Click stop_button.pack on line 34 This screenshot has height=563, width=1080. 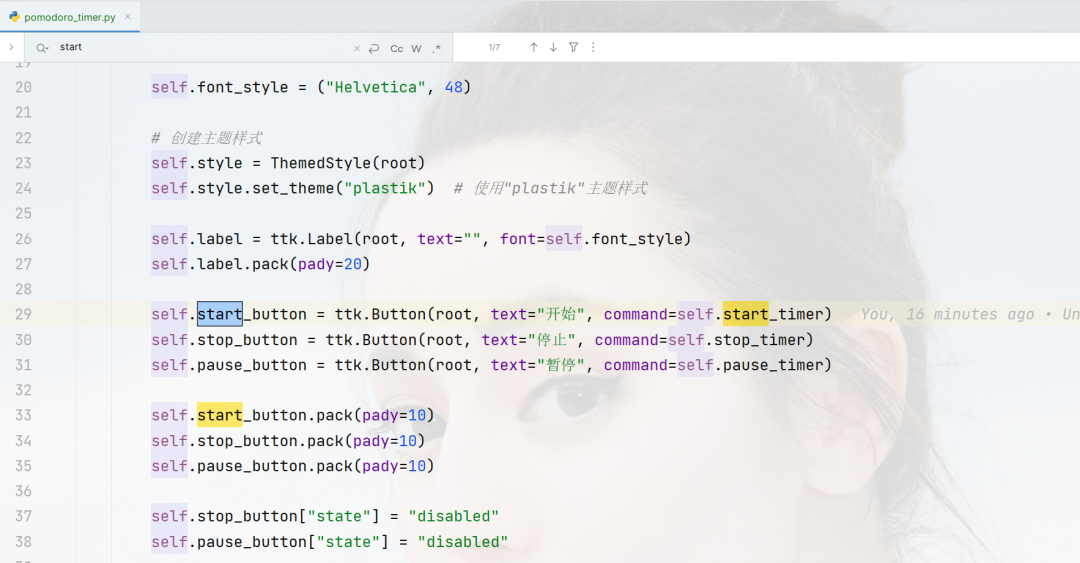pos(270,441)
